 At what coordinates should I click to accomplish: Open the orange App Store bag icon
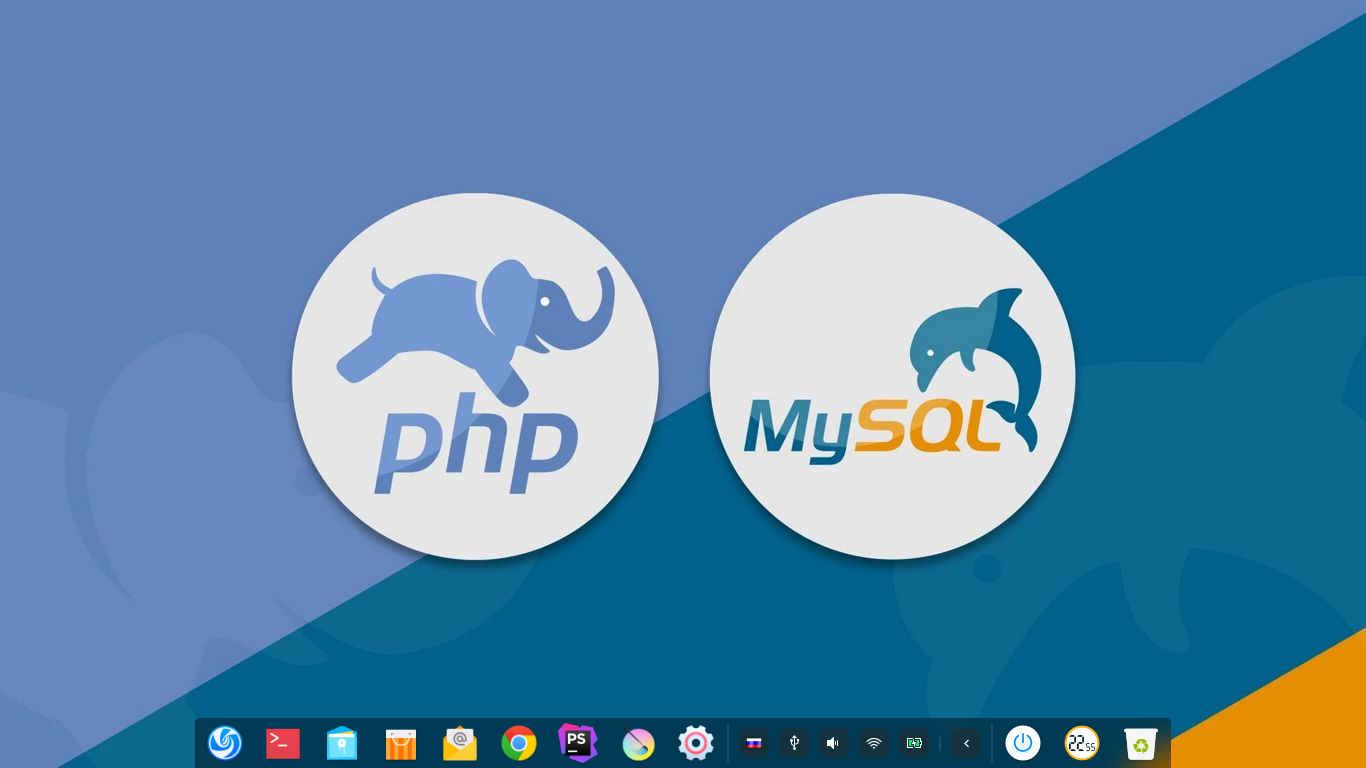401,743
